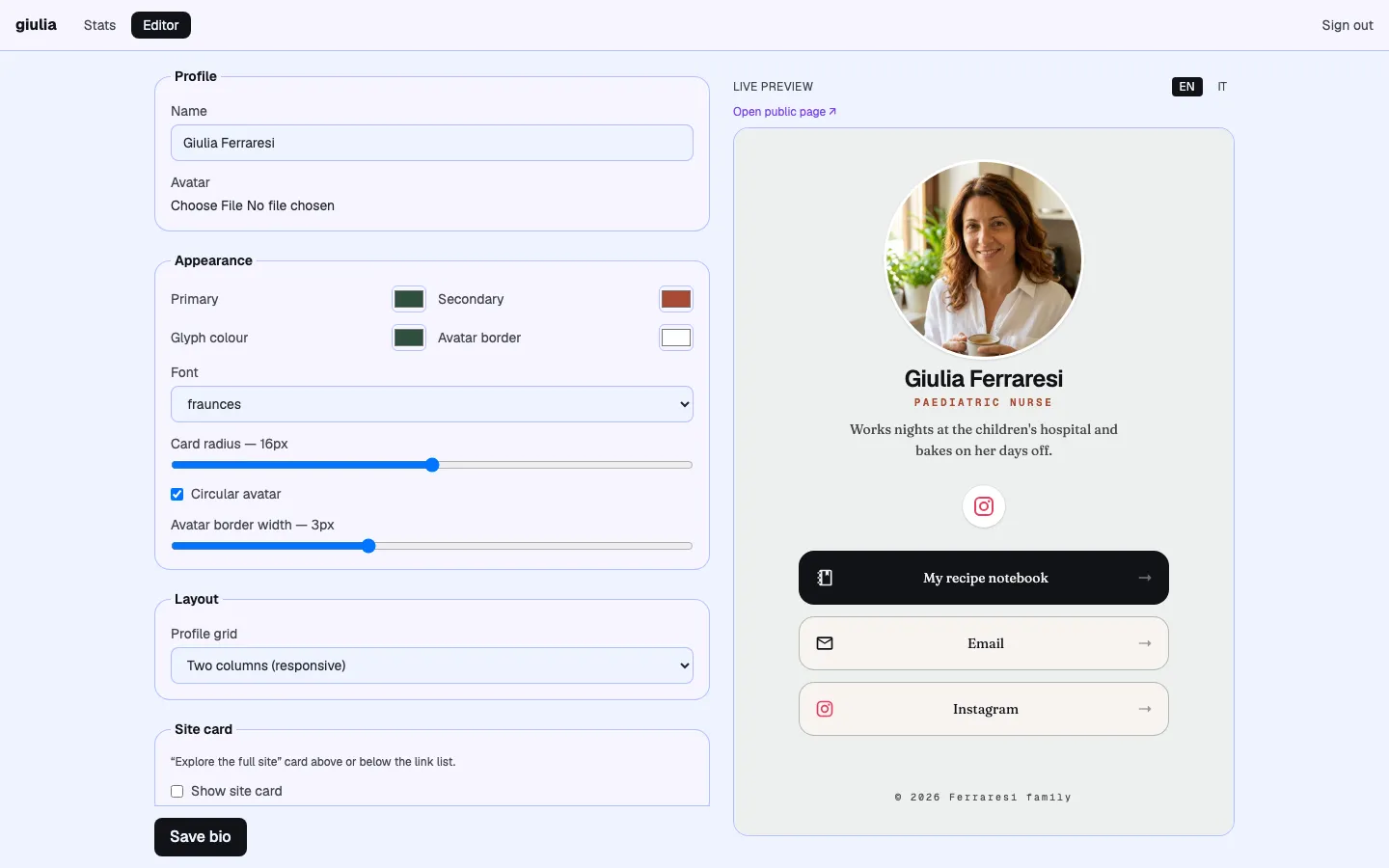Toggle the Circular avatar checkbox

[177, 494]
